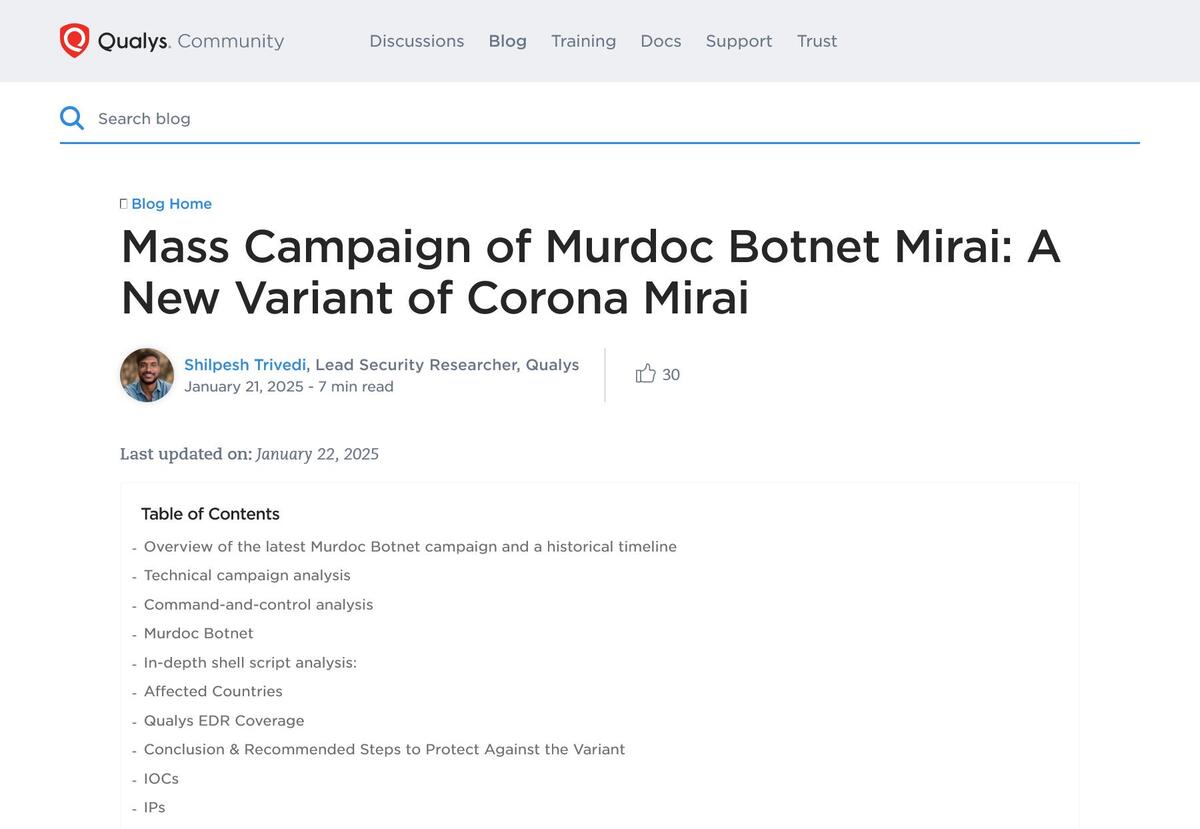Click the article title heading

click(590, 272)
